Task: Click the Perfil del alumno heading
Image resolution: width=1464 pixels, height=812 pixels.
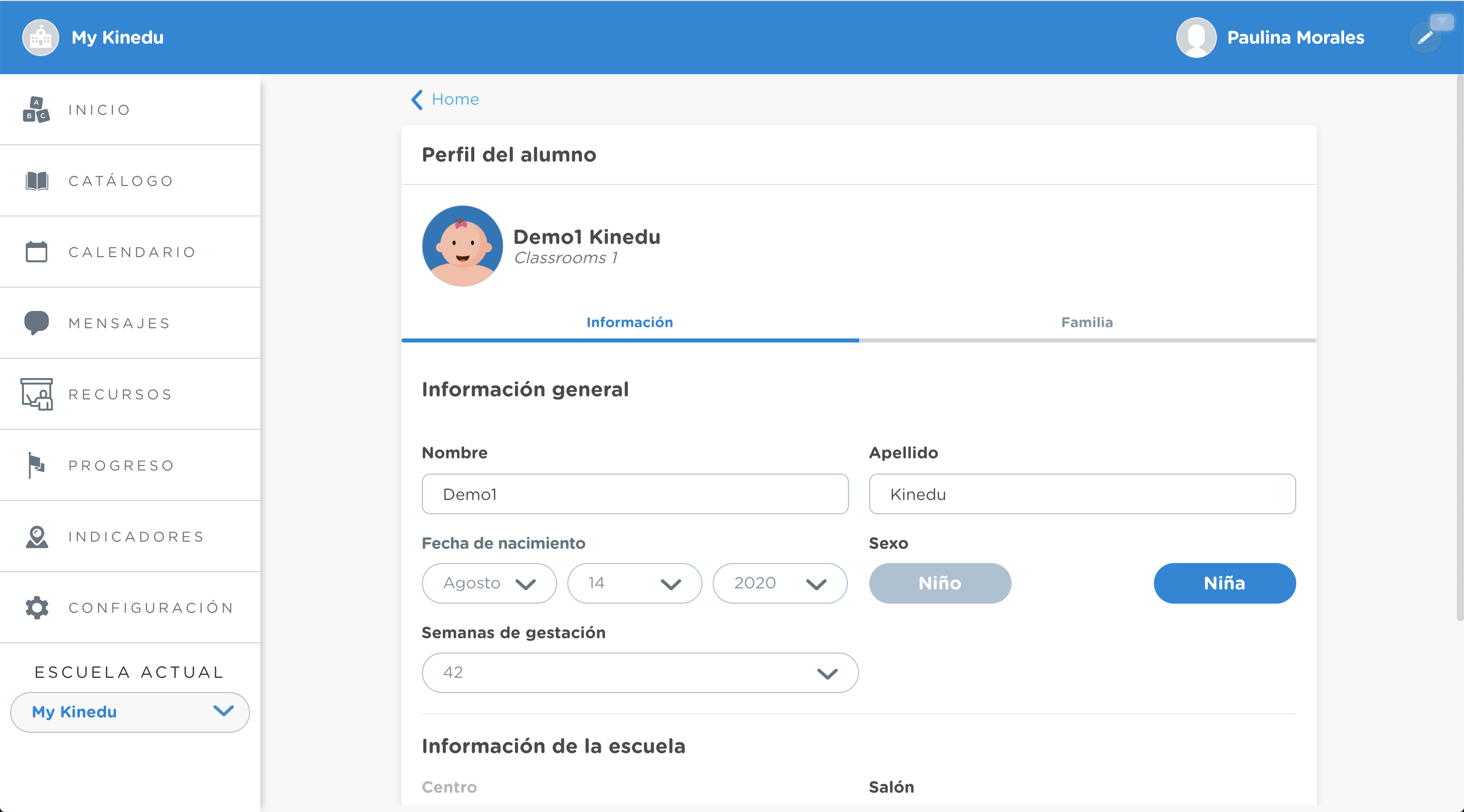Action: point(509,154)
